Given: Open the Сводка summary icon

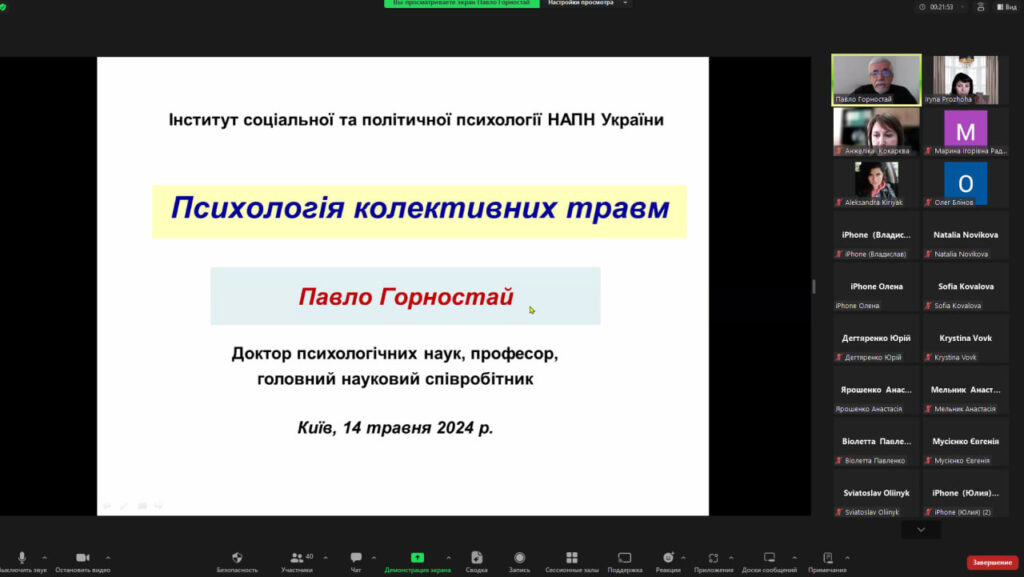Looking at the screenshot, I should pyautogui.click(x=477, y=558).
